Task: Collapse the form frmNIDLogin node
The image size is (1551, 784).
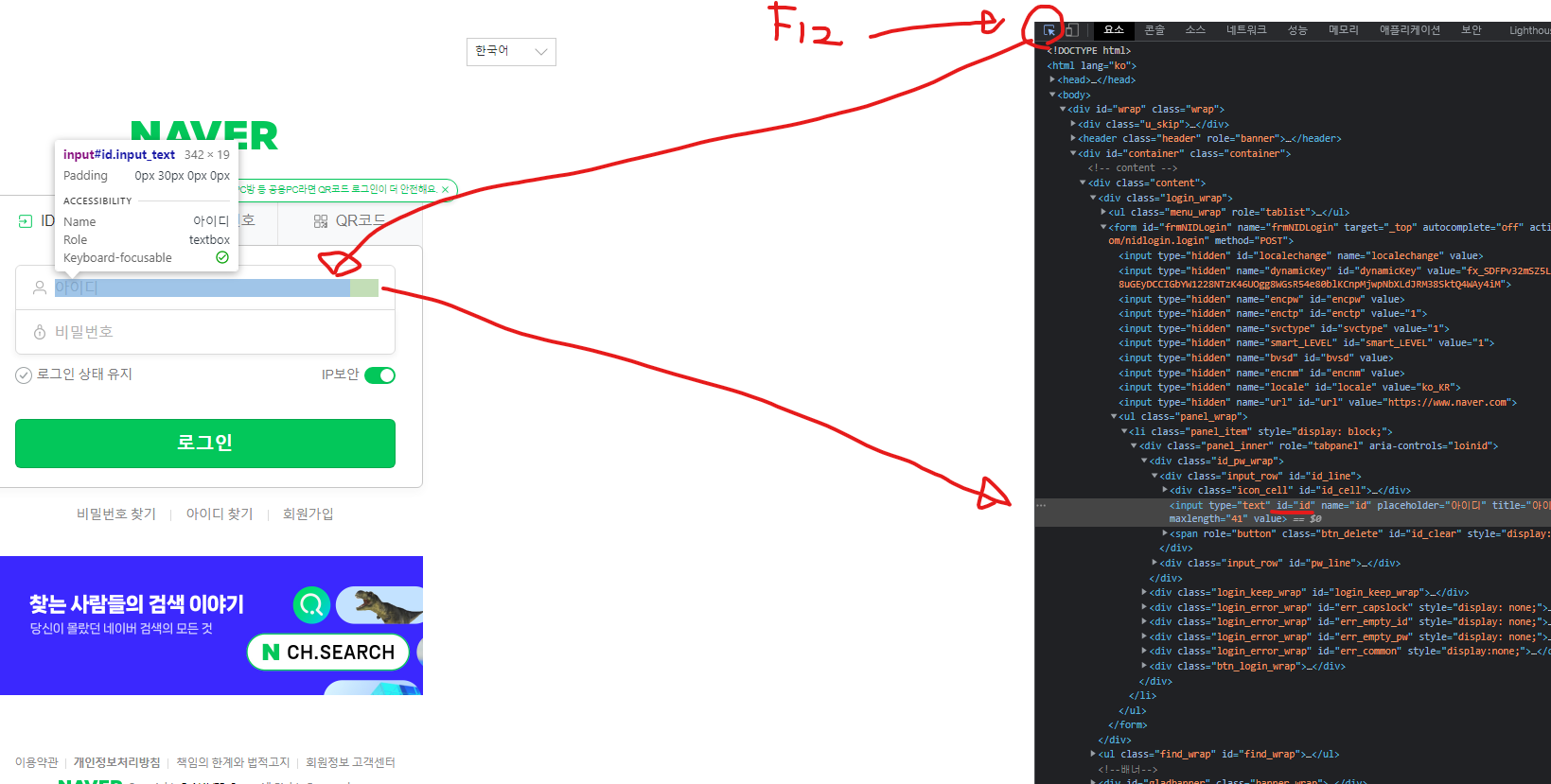Action: [1103, 227]
